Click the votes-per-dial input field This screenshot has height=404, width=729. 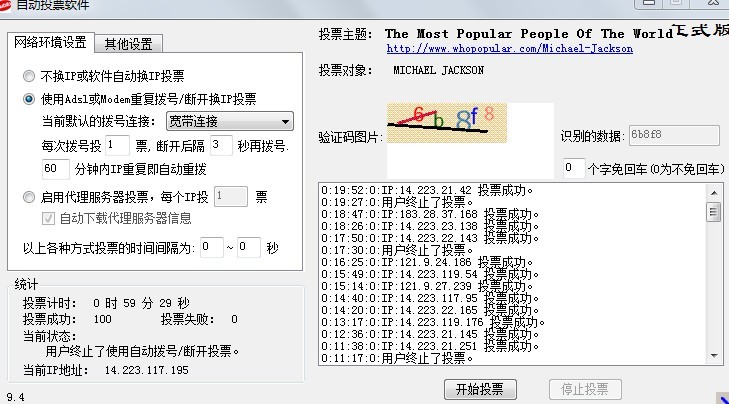[x=117, y=146]
